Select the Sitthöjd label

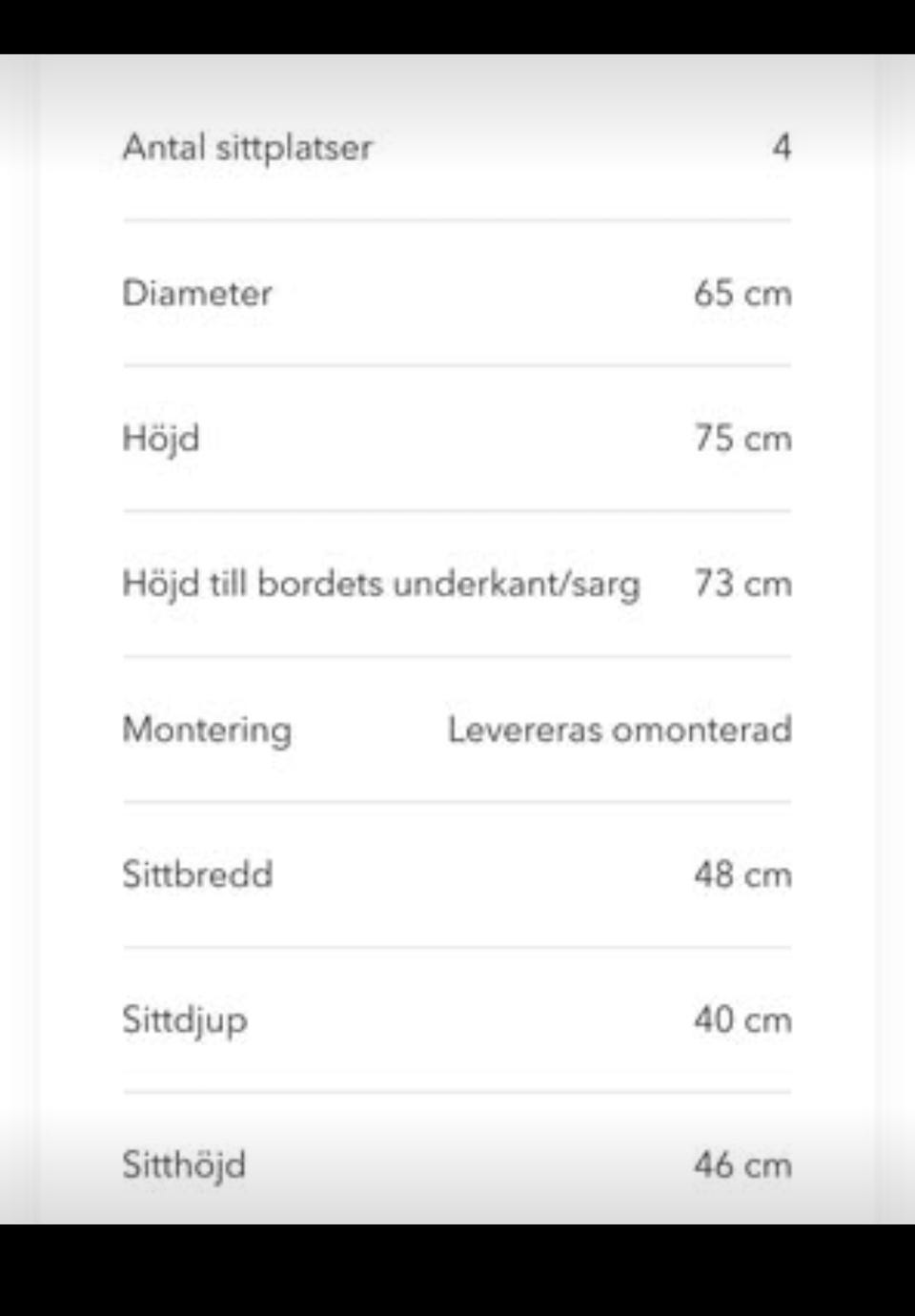[x=184, y=1166]
